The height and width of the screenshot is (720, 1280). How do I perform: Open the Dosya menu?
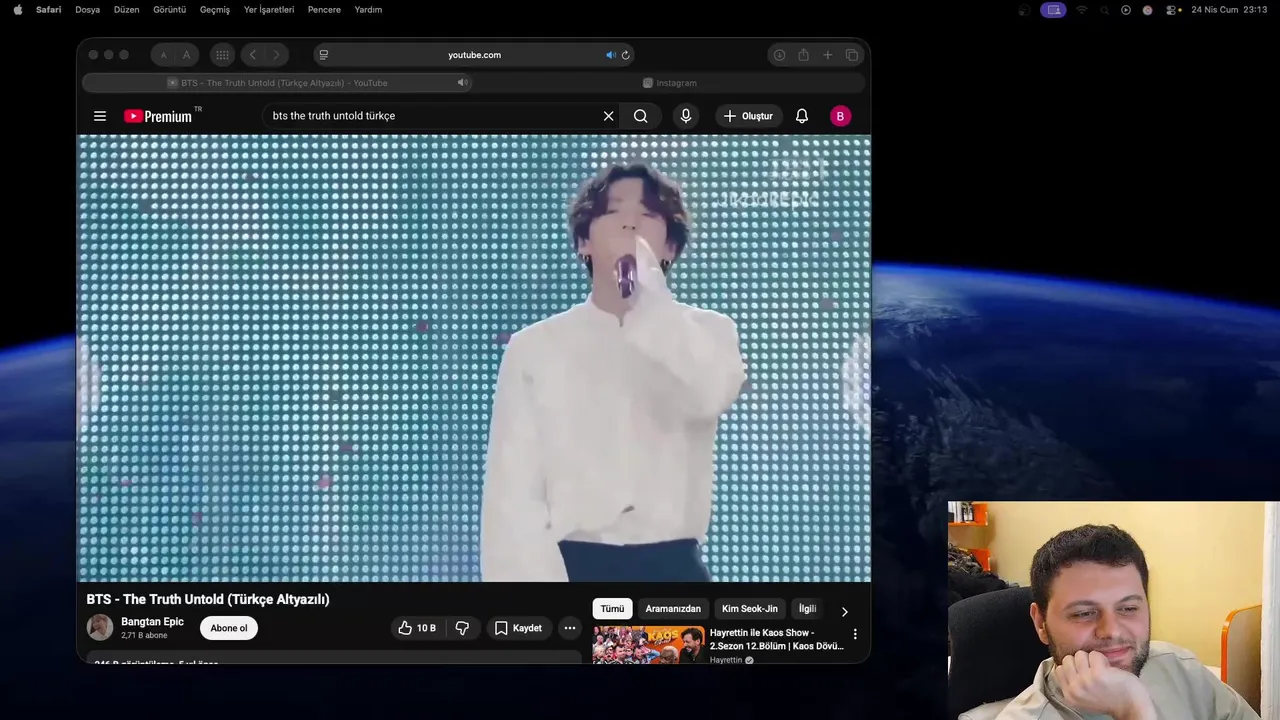point(87,10)
